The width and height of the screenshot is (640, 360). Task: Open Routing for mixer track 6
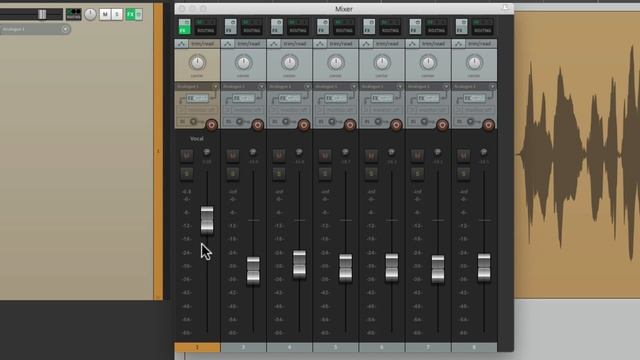(390, 27)
